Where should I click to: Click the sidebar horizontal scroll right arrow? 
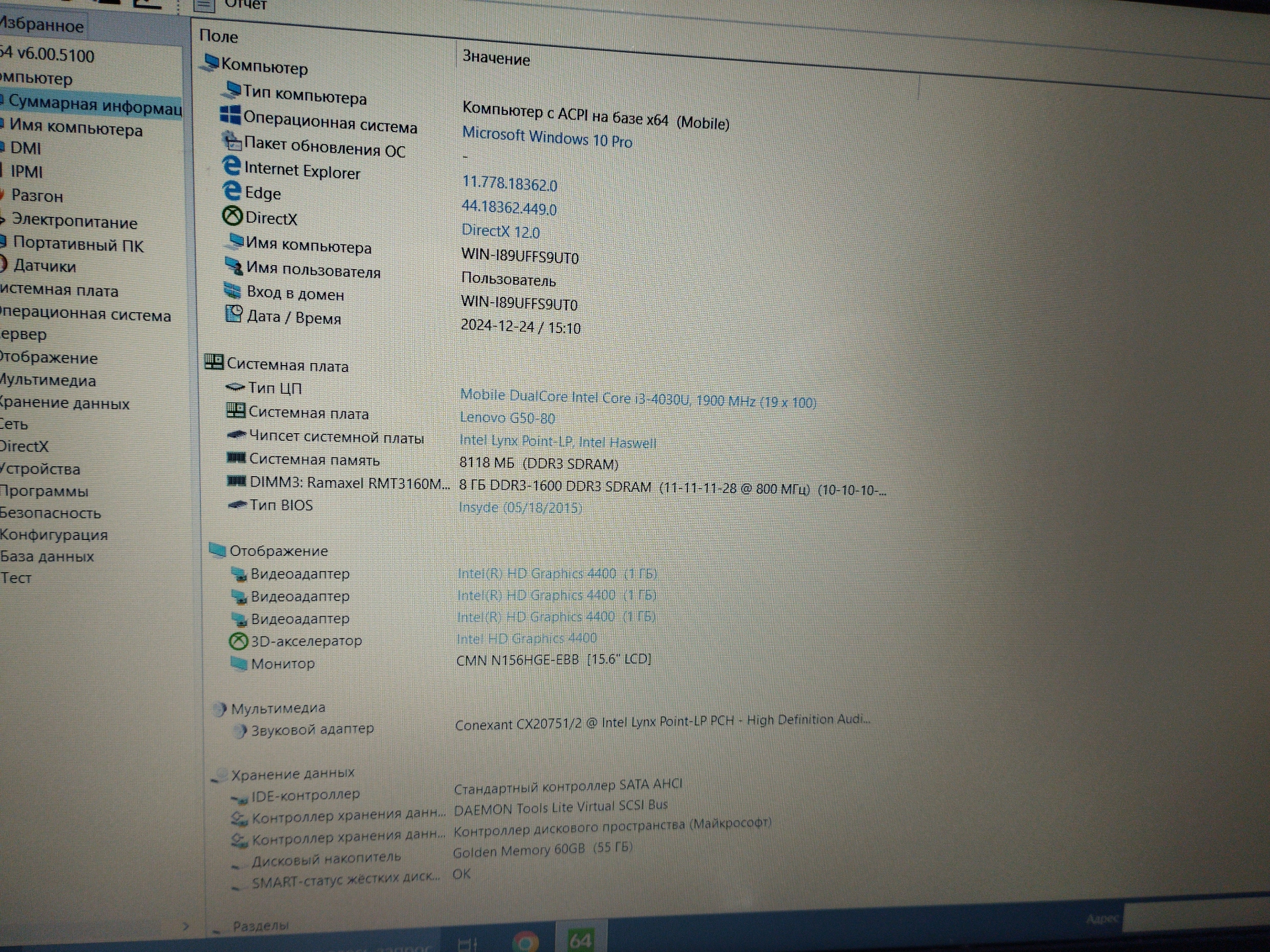[186, 926]
